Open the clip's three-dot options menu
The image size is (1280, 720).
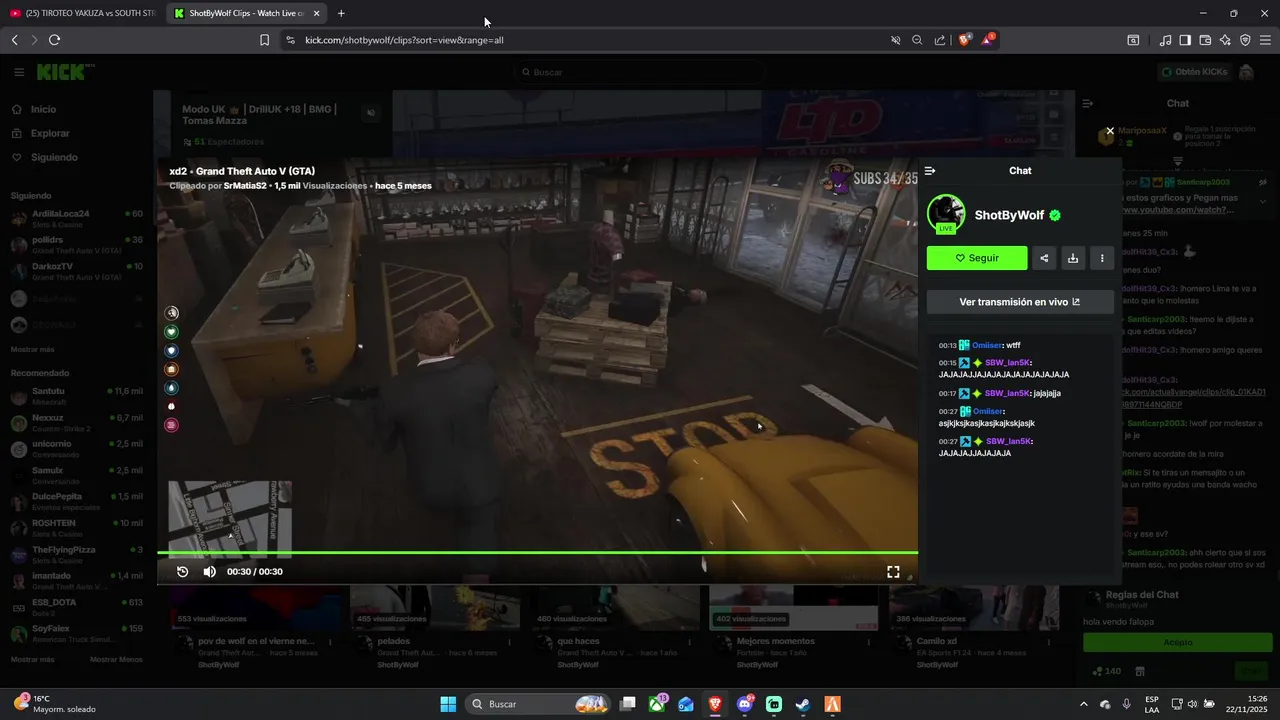point(1102,258)
